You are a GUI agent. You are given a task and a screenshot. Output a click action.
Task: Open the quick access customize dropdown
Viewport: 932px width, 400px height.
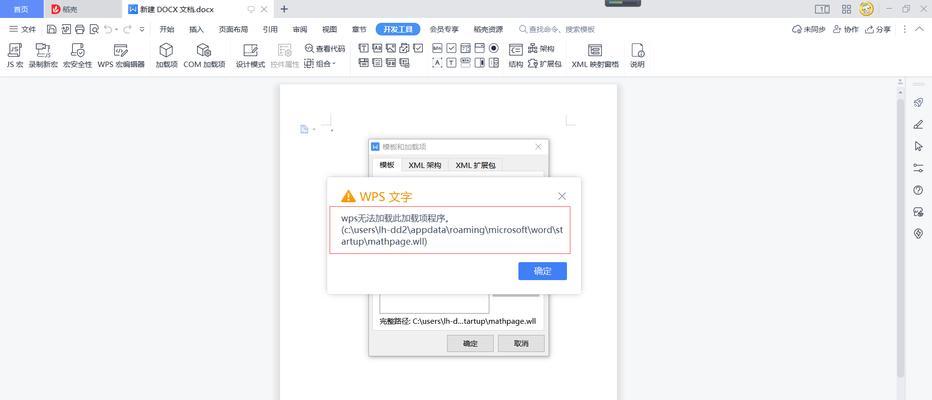(142, 29)
